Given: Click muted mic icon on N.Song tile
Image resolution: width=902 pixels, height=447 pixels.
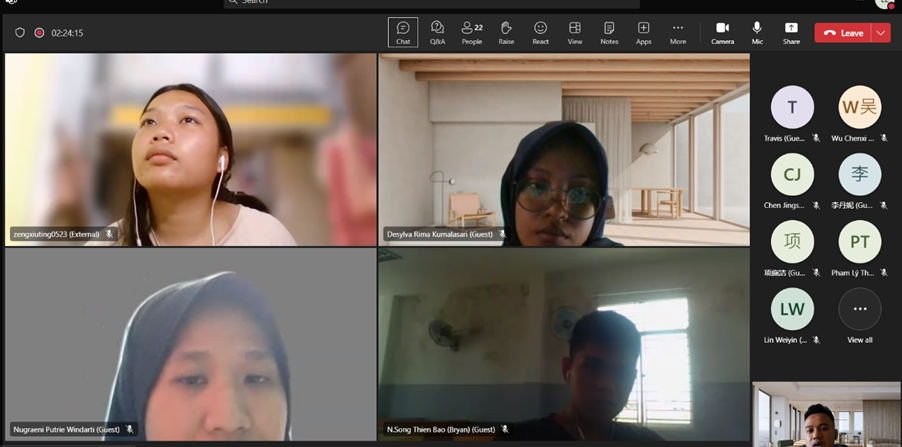Looking at the screenshot, I should click(x=505, y=429).
